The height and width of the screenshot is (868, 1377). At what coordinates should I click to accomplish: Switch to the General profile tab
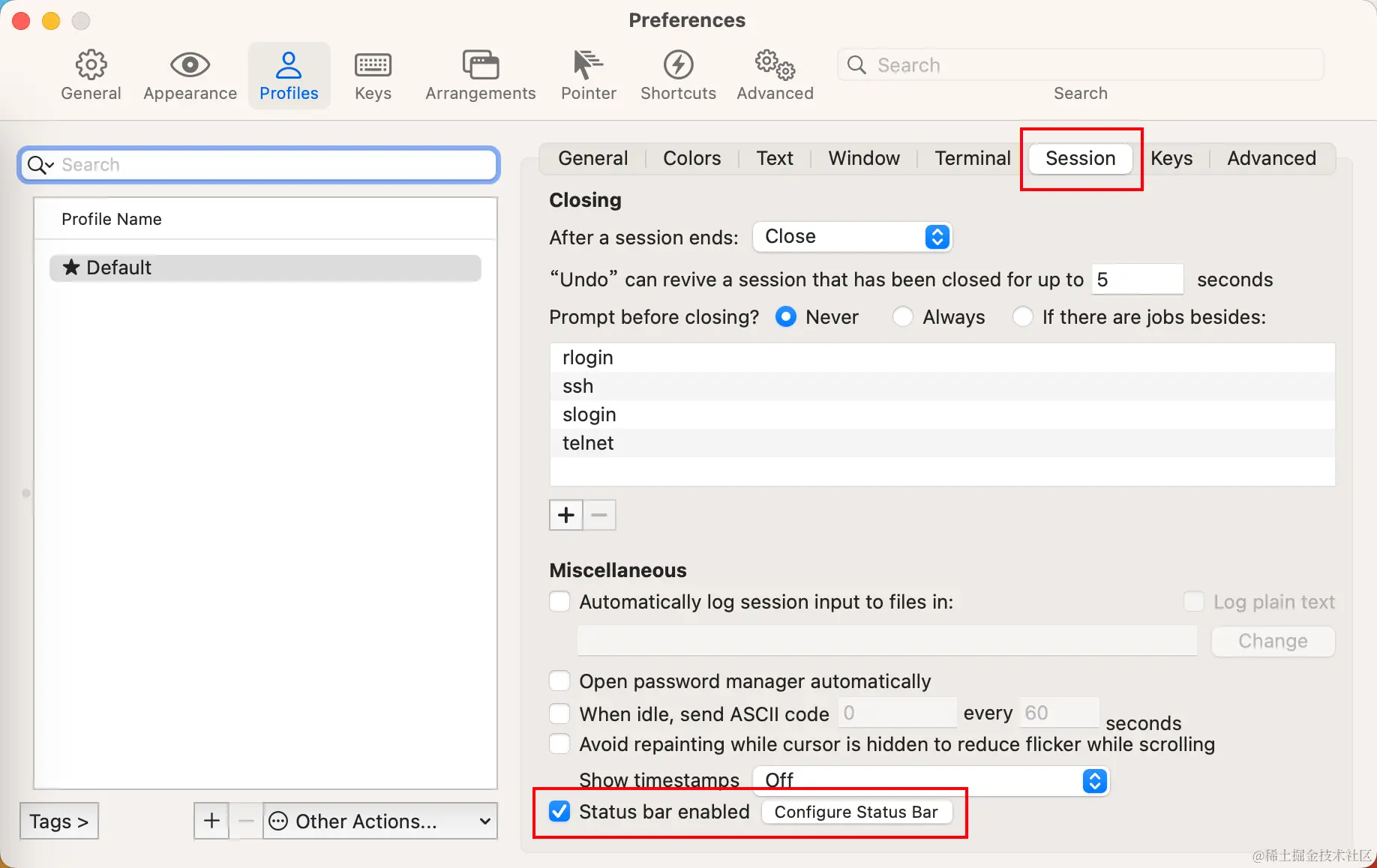coord(592,158)
